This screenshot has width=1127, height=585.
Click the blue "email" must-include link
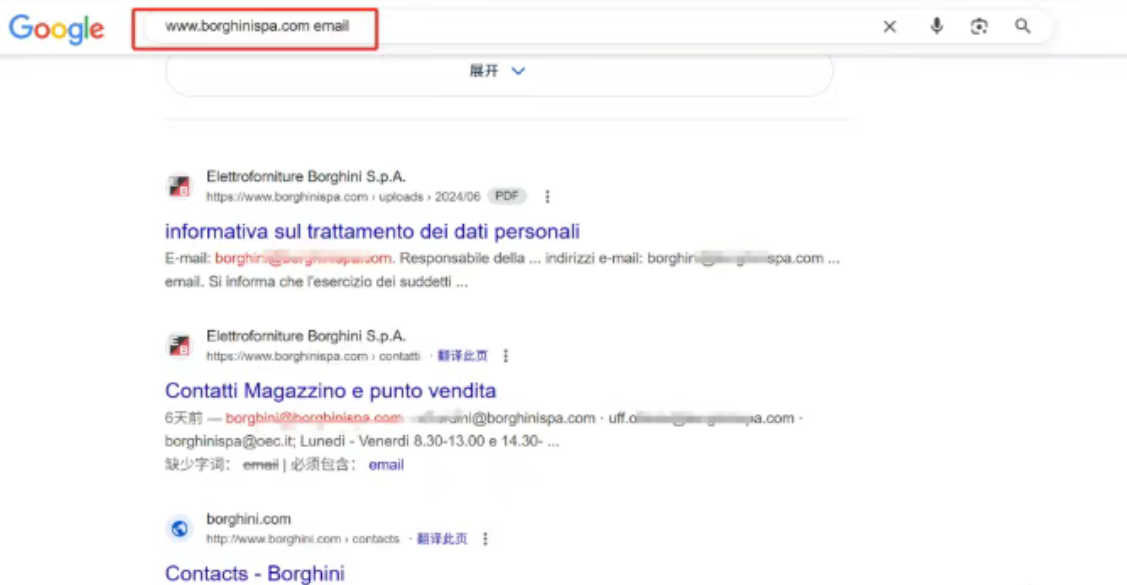click(x=386, y=464)
